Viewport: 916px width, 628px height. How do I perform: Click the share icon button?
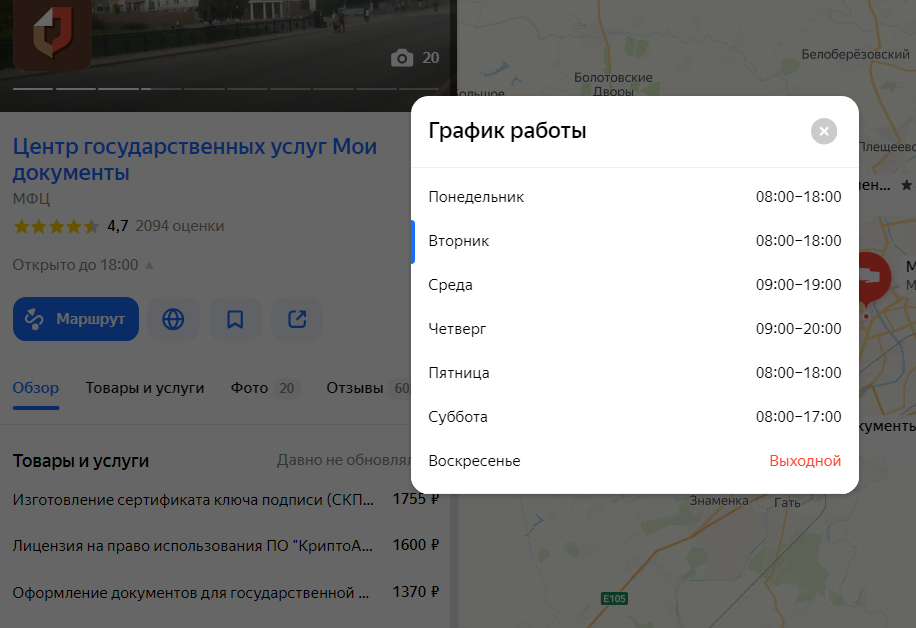coord(297,319)
